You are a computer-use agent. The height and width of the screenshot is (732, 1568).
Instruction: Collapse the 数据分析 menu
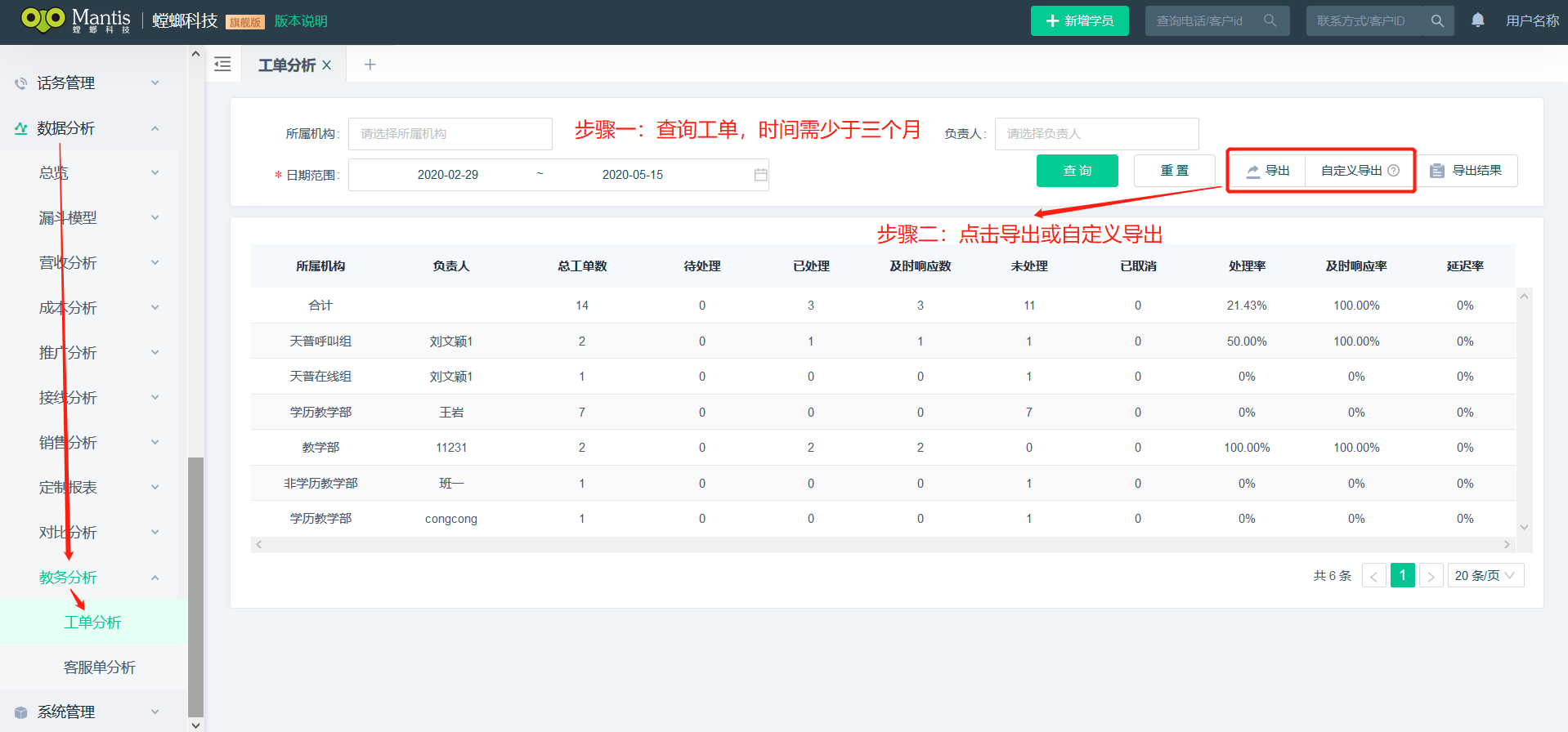pyautogui.click(x=155, y=128)
